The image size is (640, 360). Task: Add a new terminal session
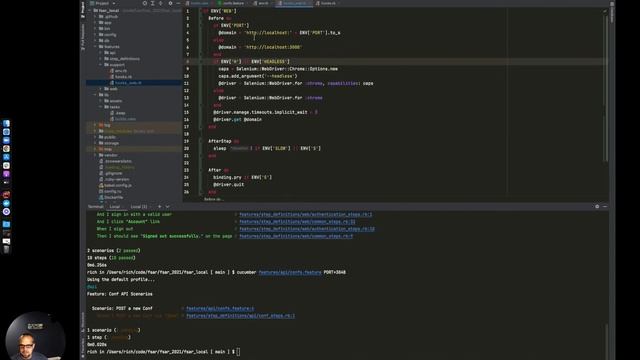click(x=159, y=207)
